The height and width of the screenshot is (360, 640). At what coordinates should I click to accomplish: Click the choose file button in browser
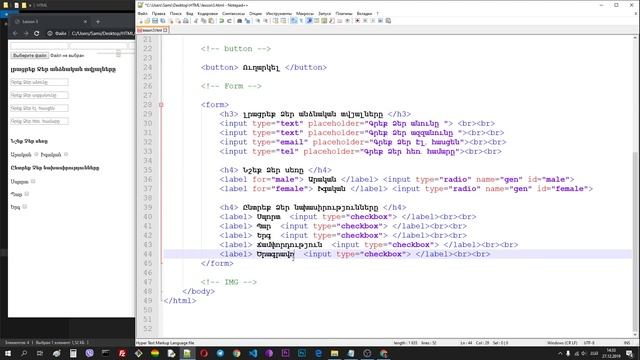(x=29, y=55)
